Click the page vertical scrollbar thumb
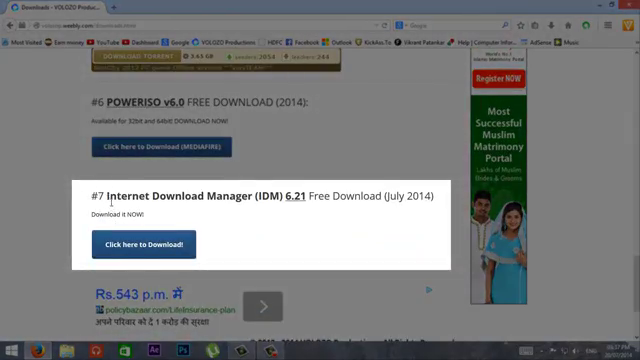 tap(637, 283)
